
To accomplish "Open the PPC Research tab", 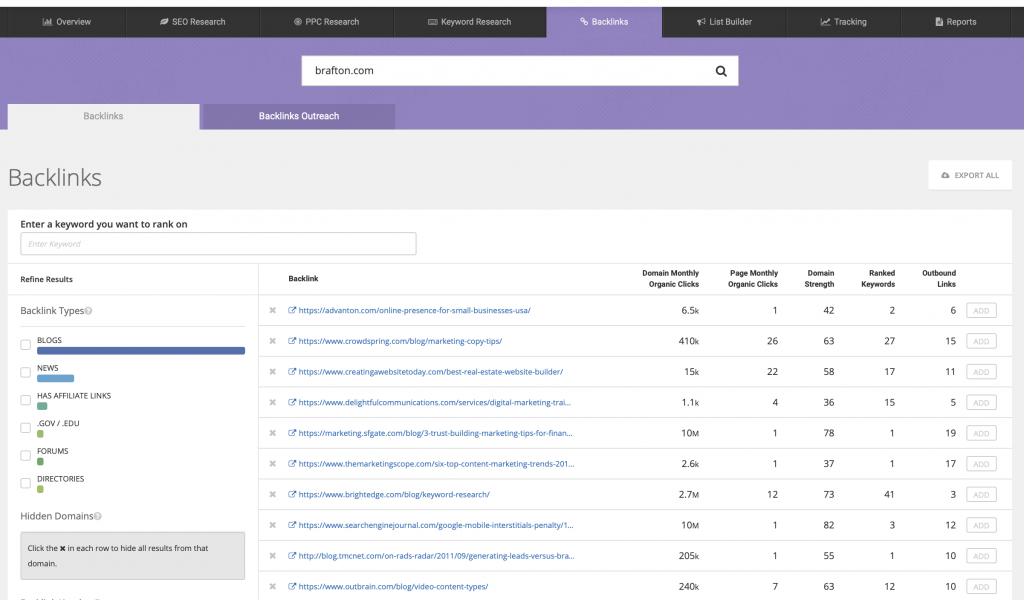I will pos(326,22).
